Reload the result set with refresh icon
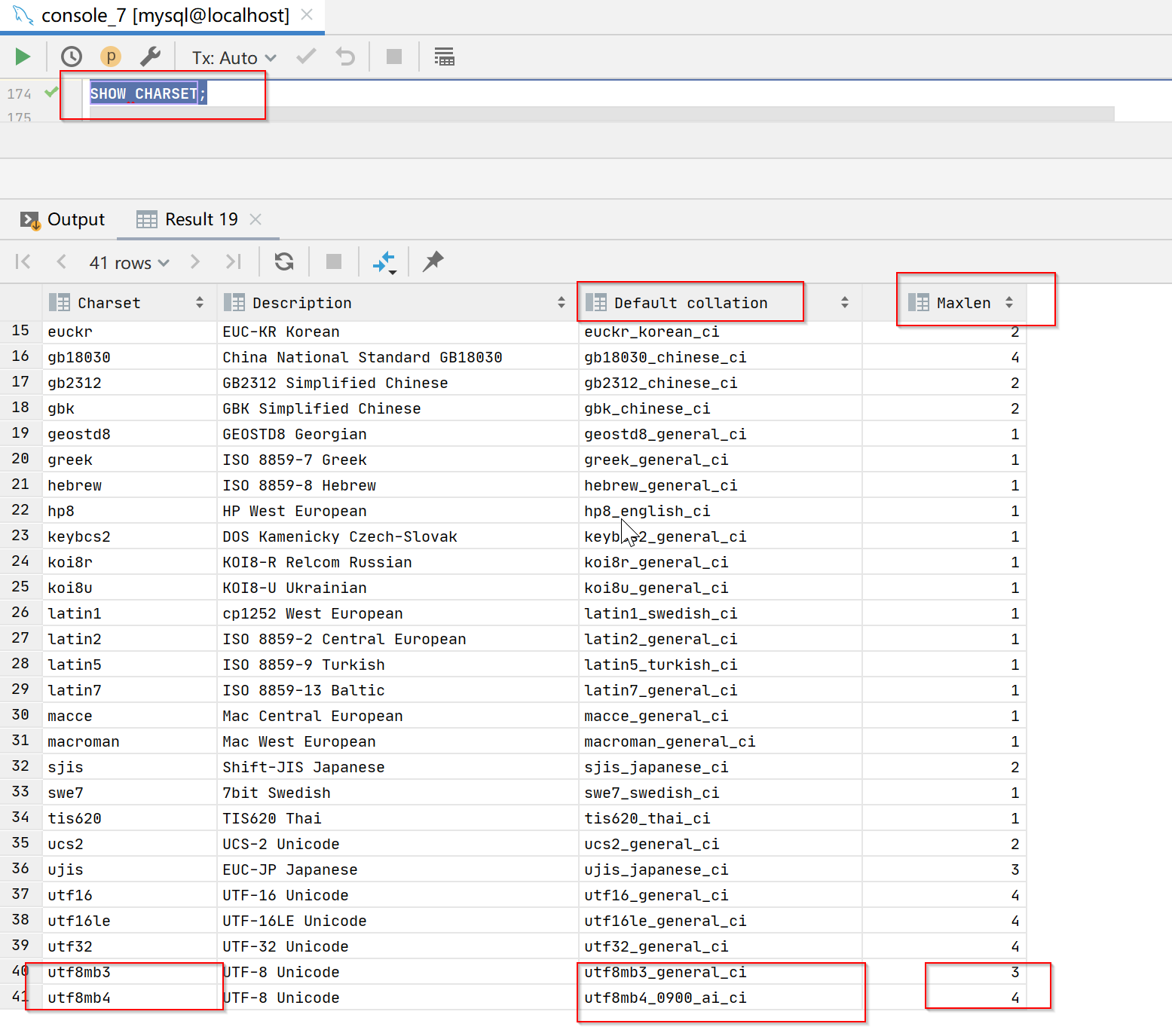 [x=284, y=261]
